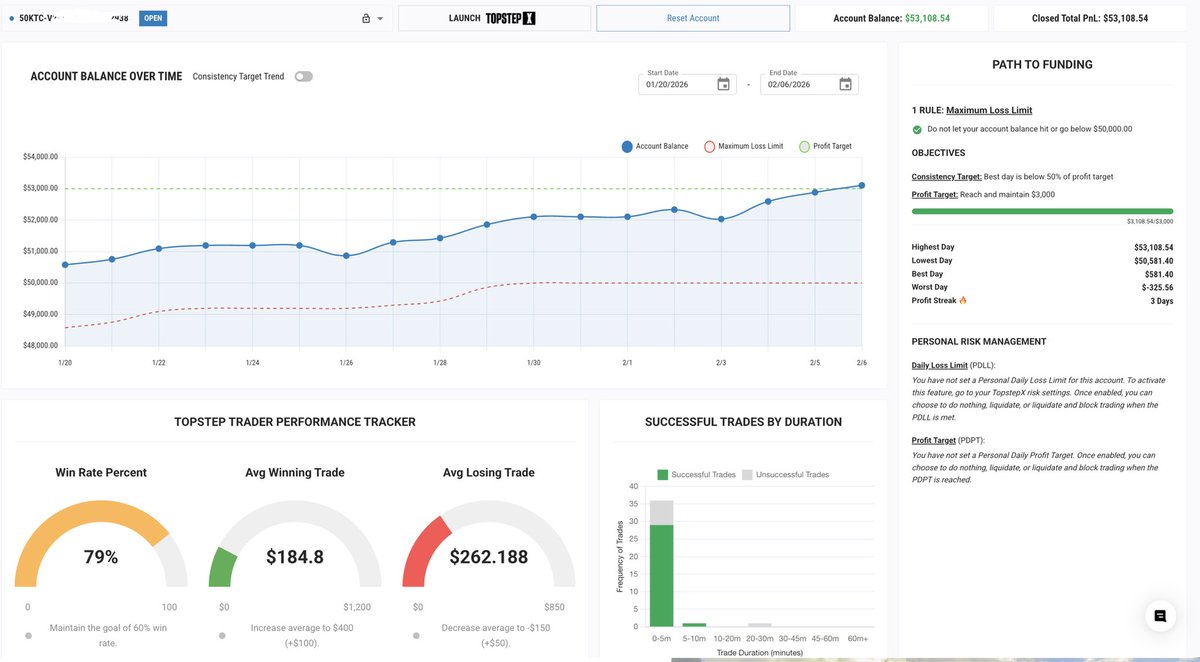Click the $184.8 Avg Winning Trade gauge
Image resolution: width=1200 pixels, height=662 pixels.
[294, 543]
